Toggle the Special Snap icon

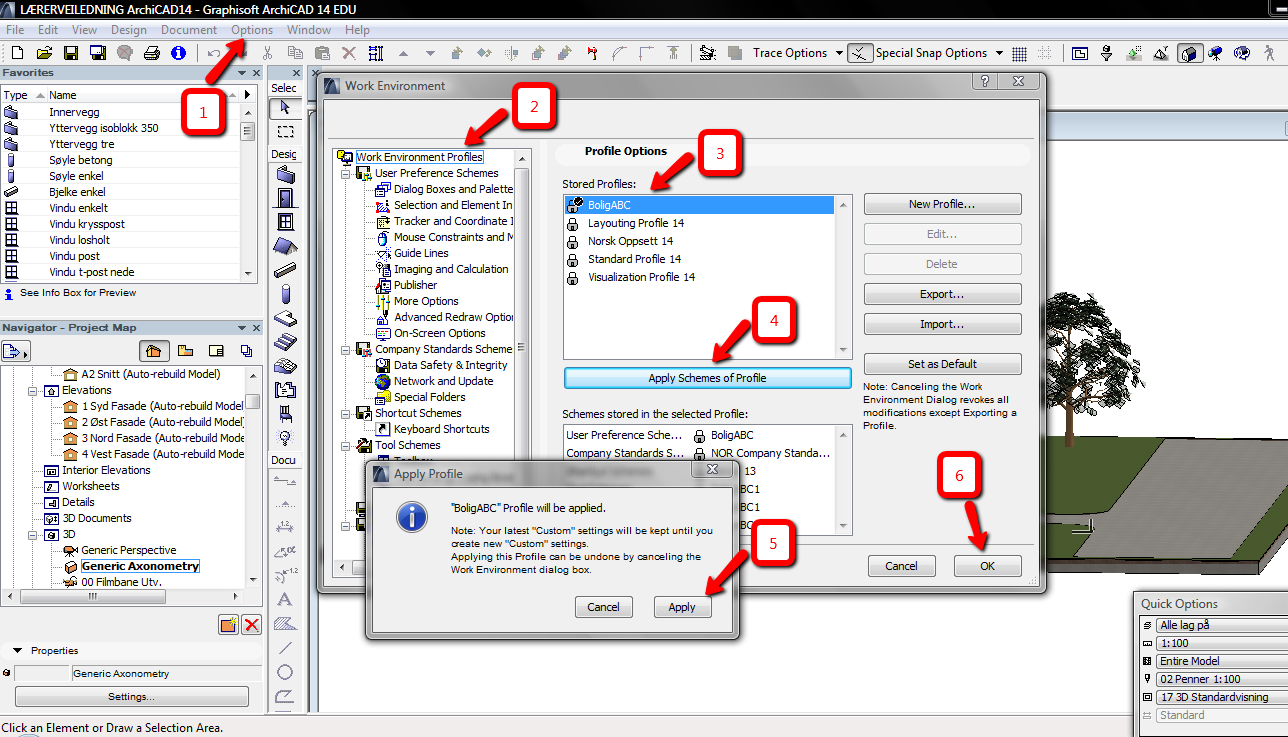coord(860,53)
